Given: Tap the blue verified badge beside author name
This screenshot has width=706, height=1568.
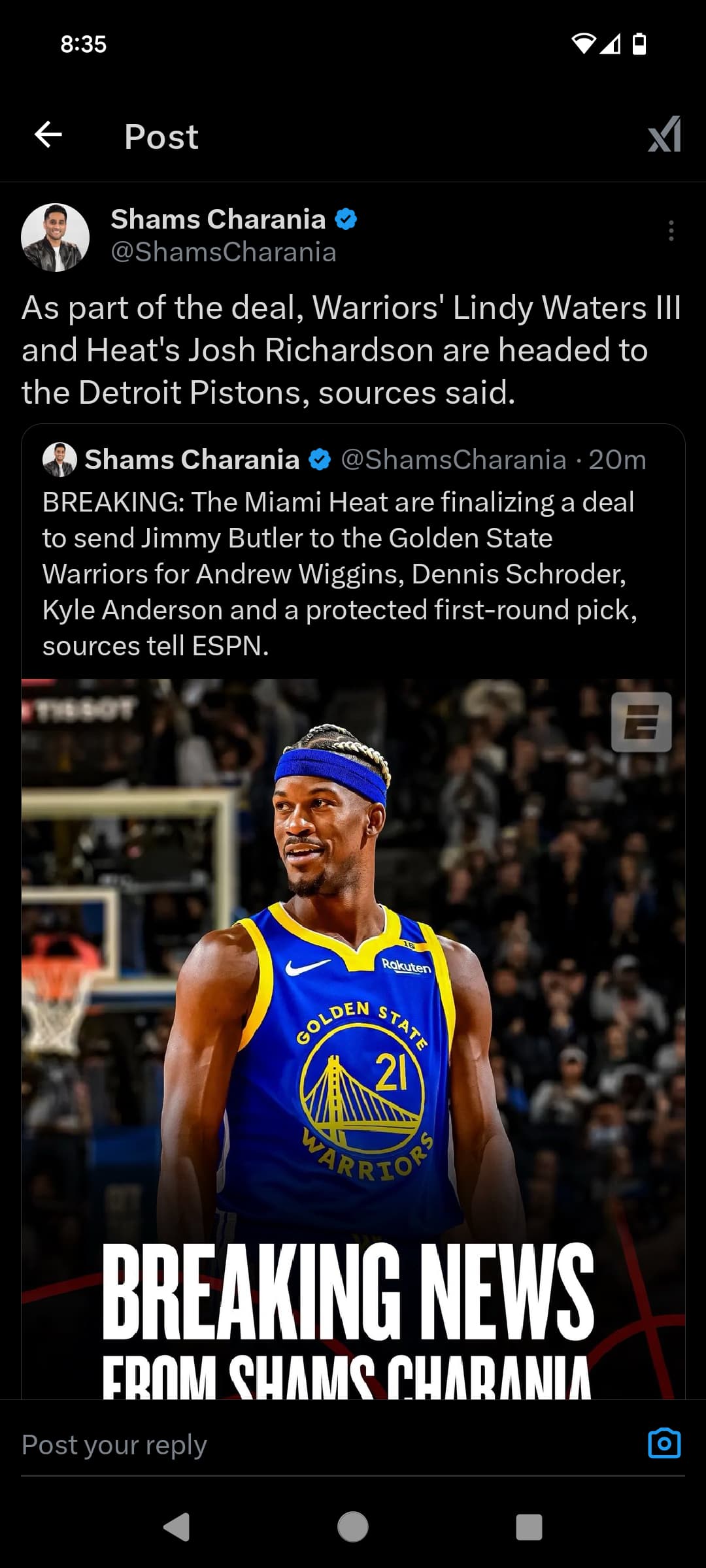Looking at the screenshot, I should click(x=346, y=220).
